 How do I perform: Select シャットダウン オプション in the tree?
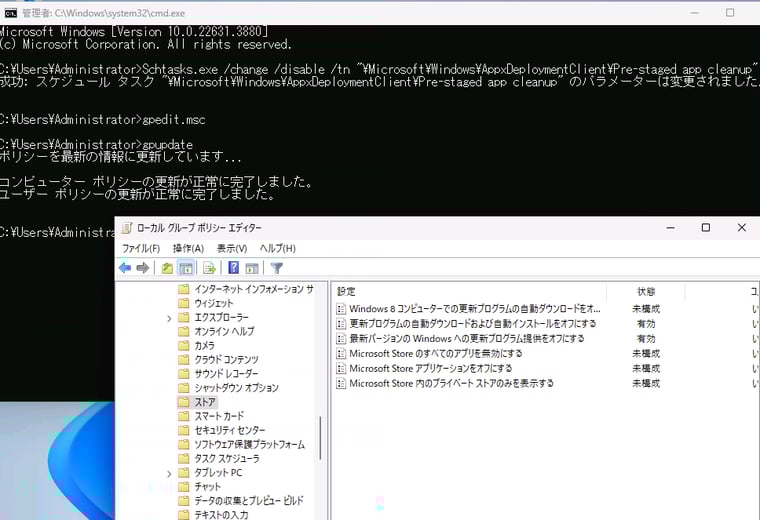237,388
